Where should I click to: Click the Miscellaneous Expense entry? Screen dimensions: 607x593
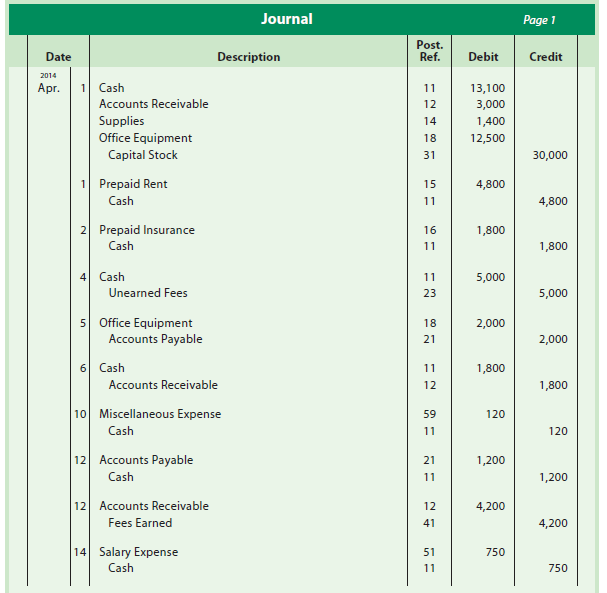click(160, 414)
